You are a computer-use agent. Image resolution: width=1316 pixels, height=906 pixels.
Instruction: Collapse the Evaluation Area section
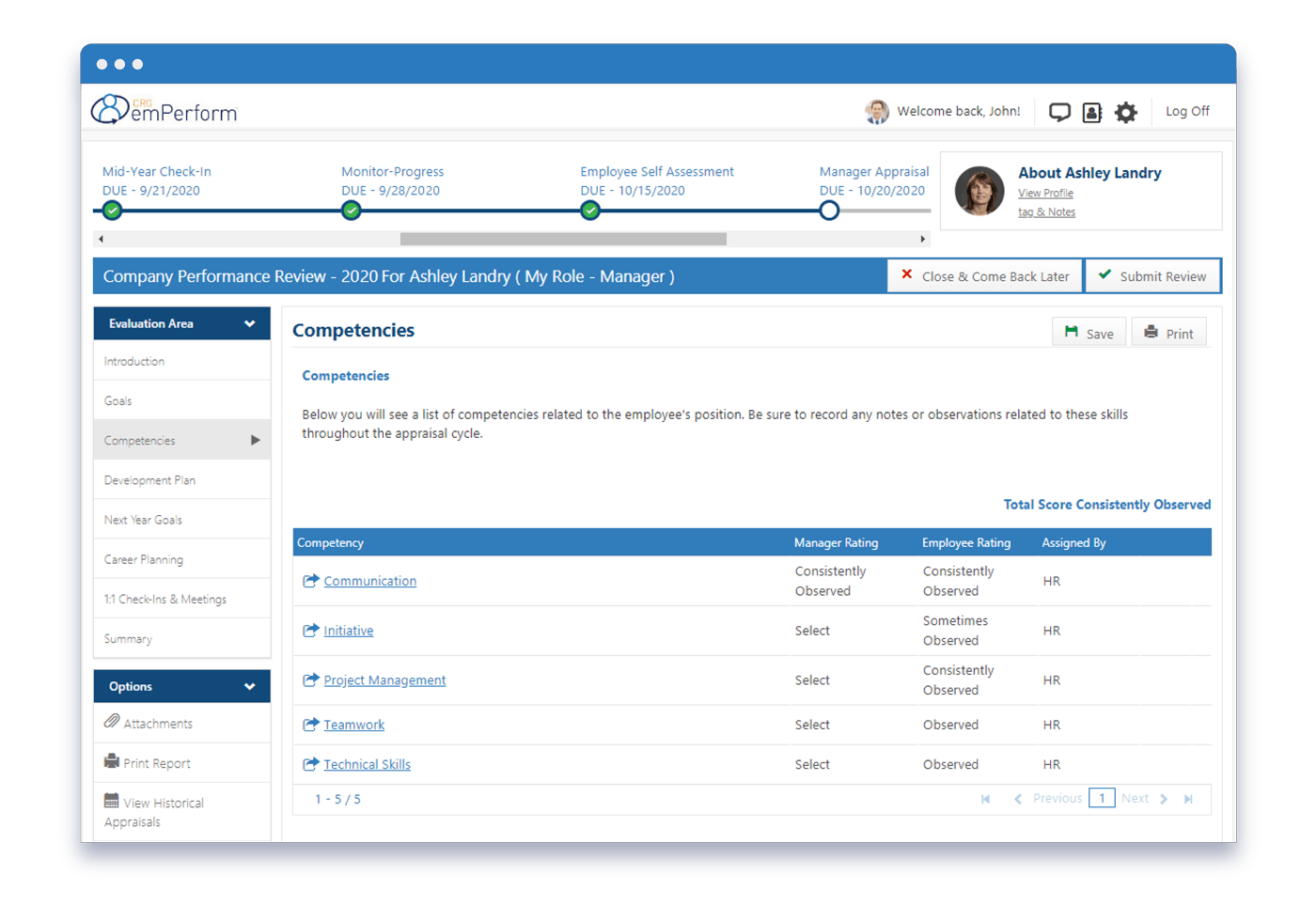251,322
